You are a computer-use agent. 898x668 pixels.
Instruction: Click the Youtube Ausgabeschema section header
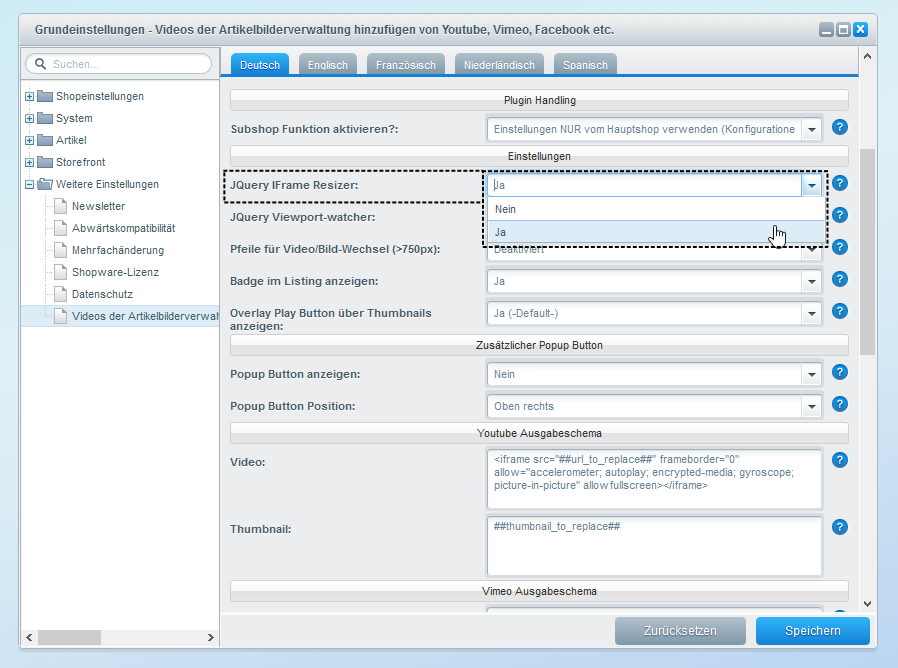pos(539,433)
